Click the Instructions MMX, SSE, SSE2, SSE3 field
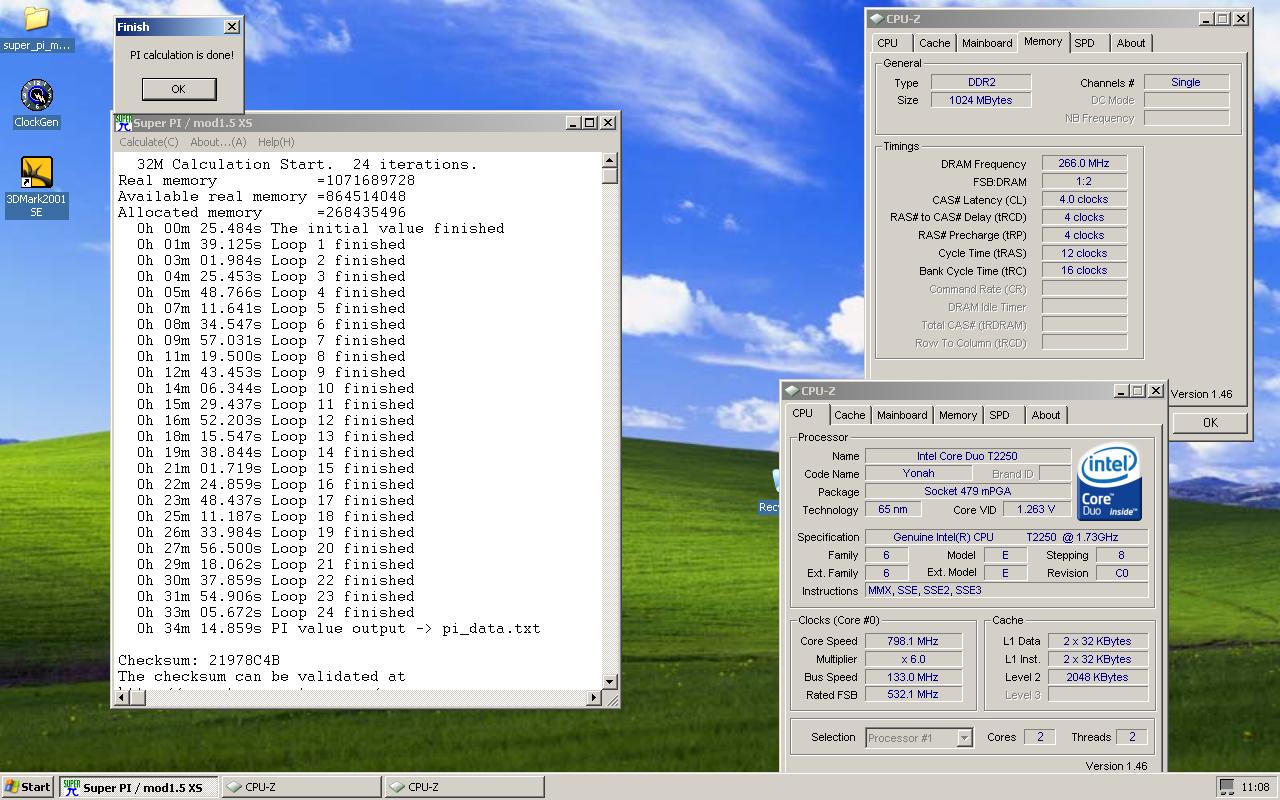 [1006, 591]
